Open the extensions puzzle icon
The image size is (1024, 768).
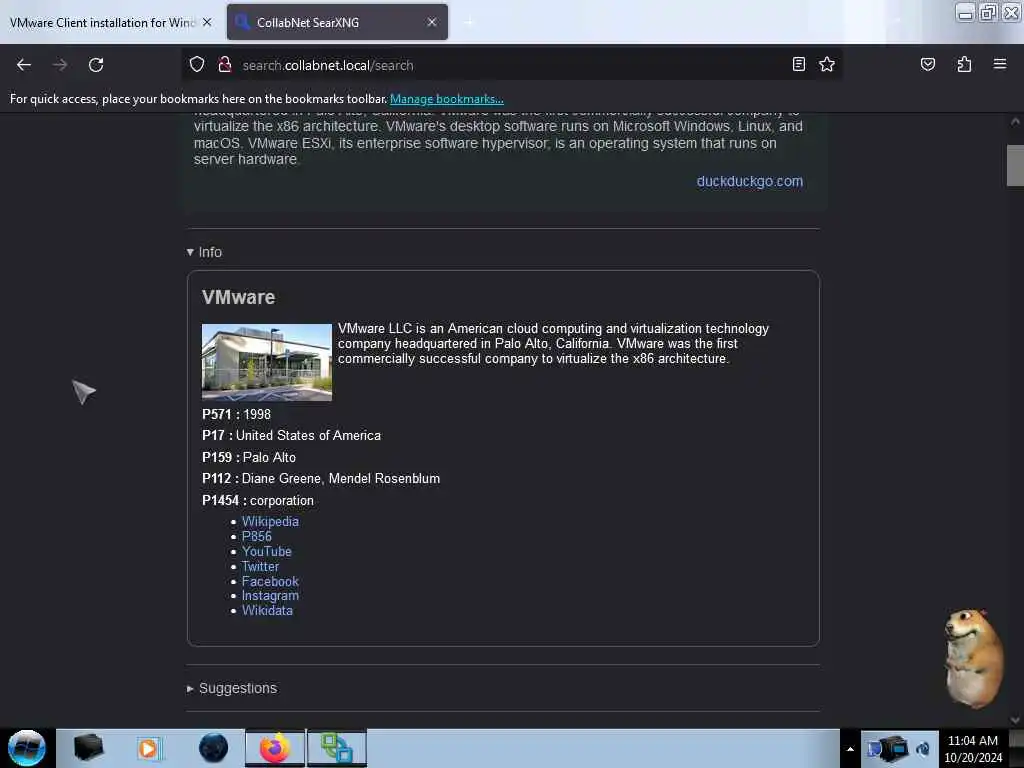964,64
